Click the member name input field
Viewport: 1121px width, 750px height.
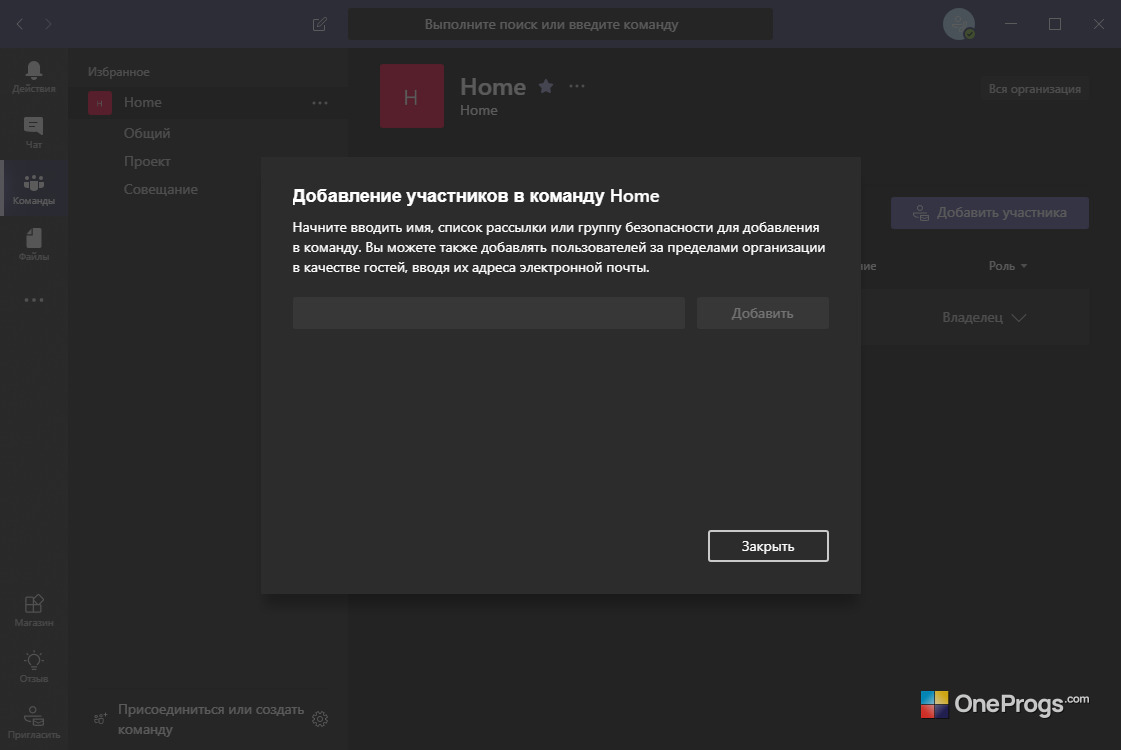488,313
